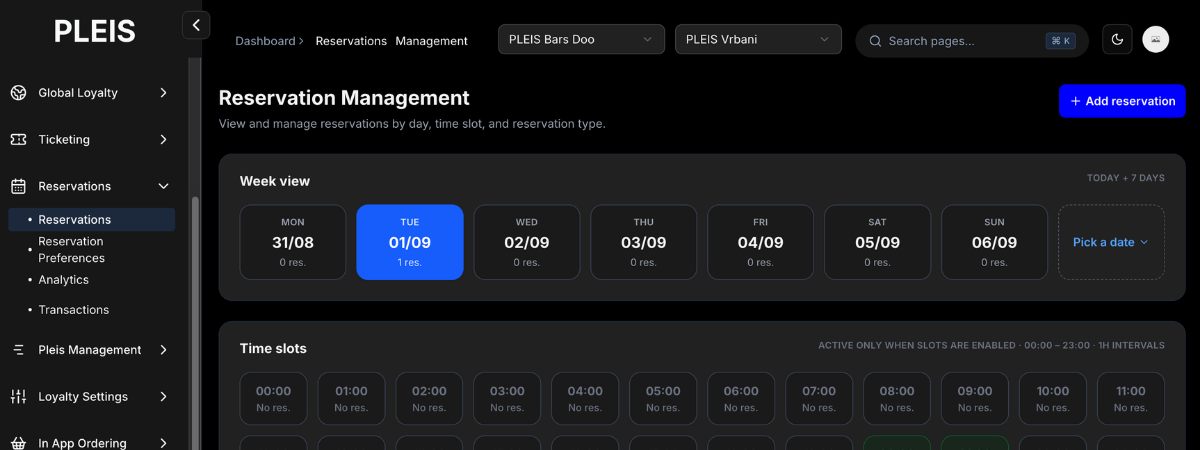Click the Loyalty Settings menu label

coord(83,397)
